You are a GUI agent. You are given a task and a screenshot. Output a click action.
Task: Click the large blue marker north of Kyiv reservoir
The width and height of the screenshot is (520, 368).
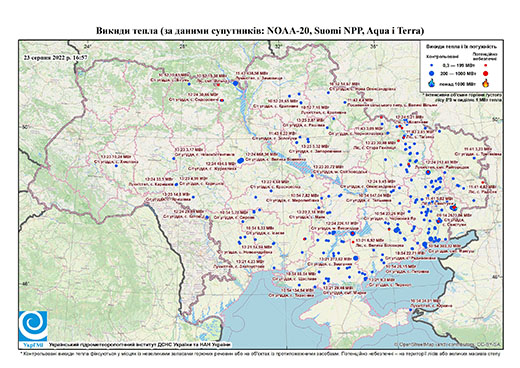point(236,83)
